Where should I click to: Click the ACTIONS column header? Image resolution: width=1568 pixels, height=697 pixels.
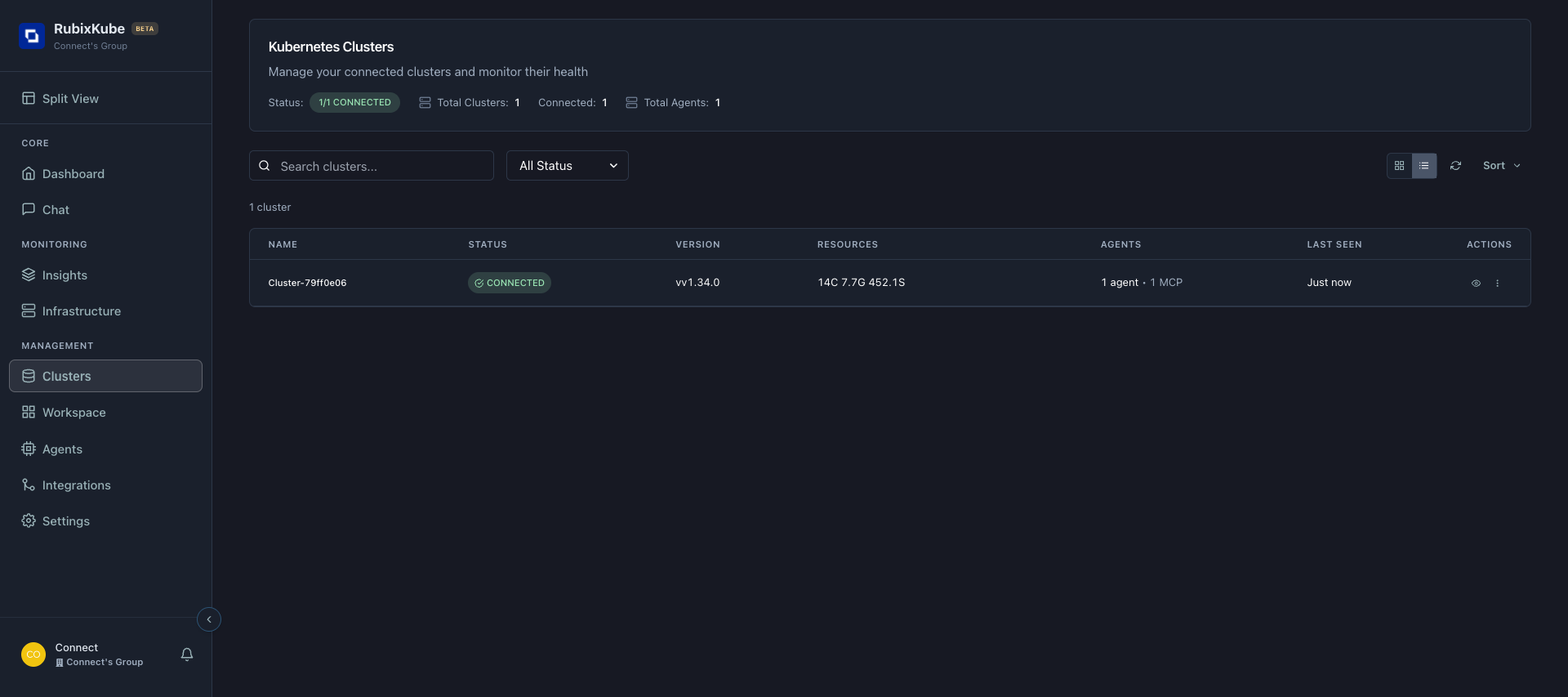tap(1489, 244)
